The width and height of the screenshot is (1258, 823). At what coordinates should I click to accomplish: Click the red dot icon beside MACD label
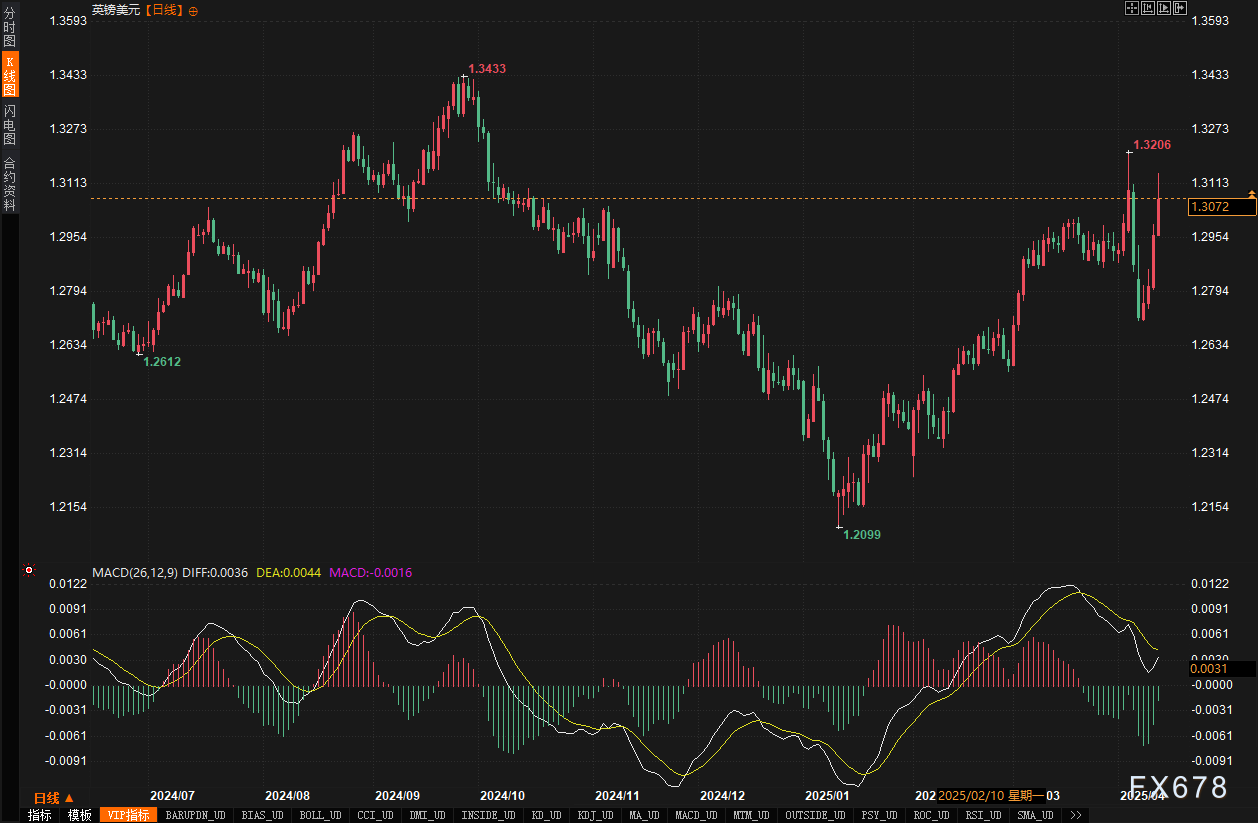pyautogui.click(x=29, y=571)
